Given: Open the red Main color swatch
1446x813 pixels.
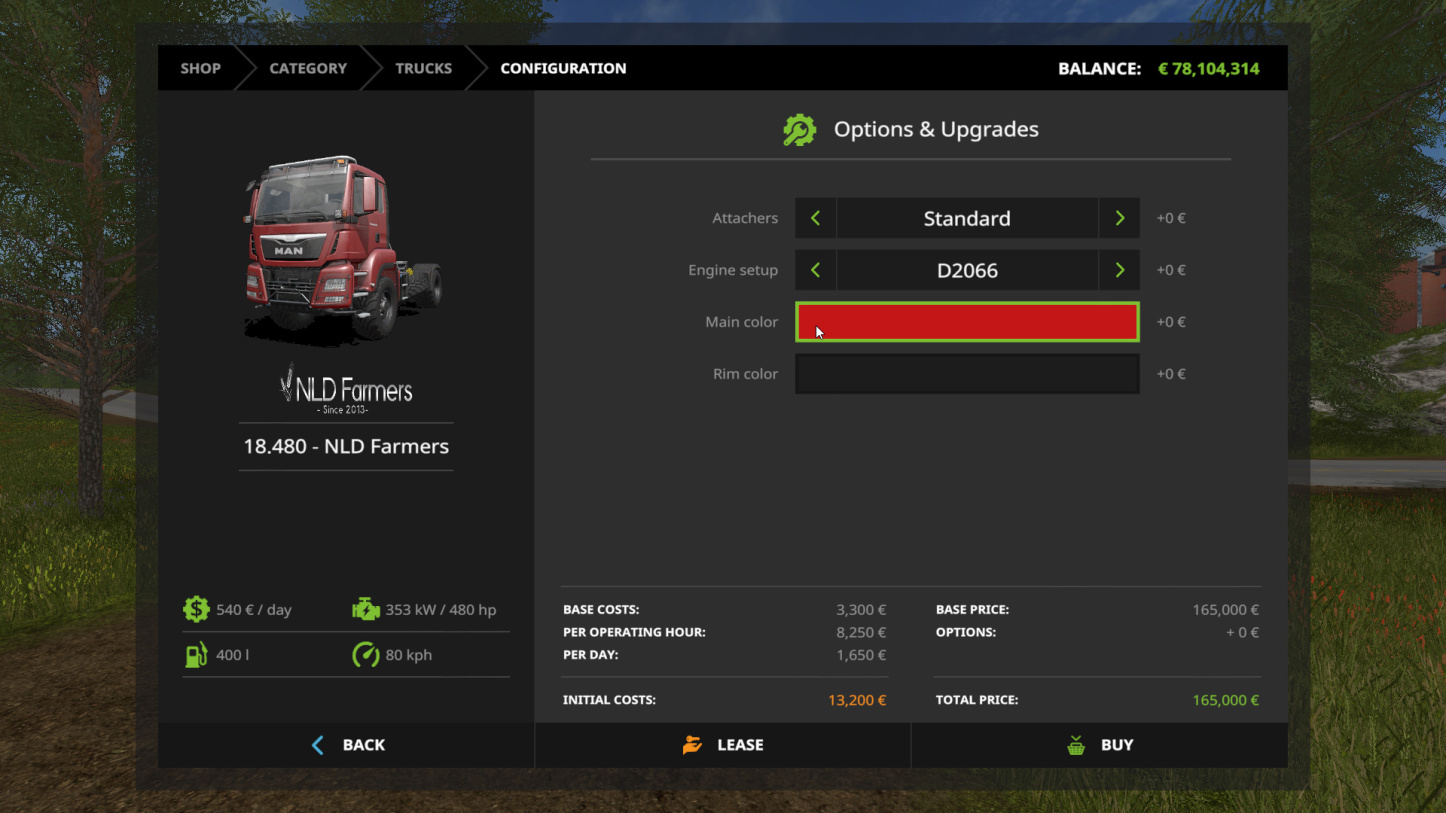Looking at the screenshot, I should (967, 322).
